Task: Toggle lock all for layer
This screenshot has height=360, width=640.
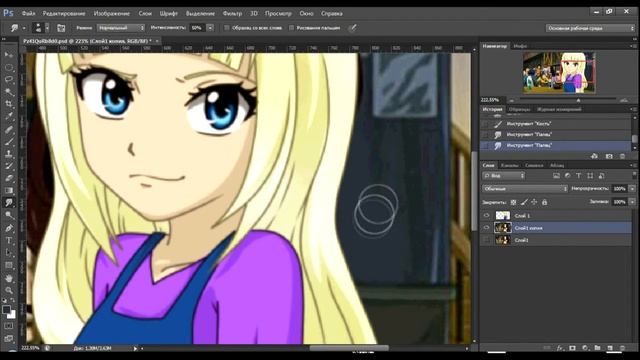Action: point(544,202)
